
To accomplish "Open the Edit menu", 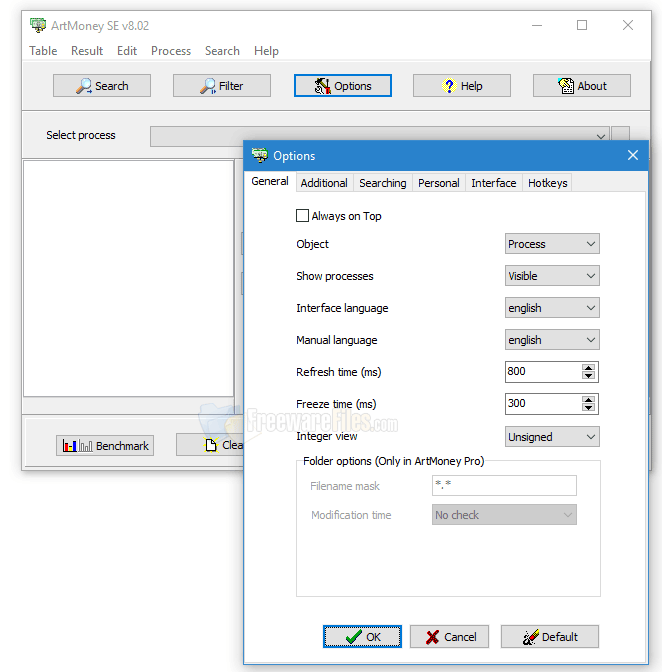I will [x=127, y=51].
